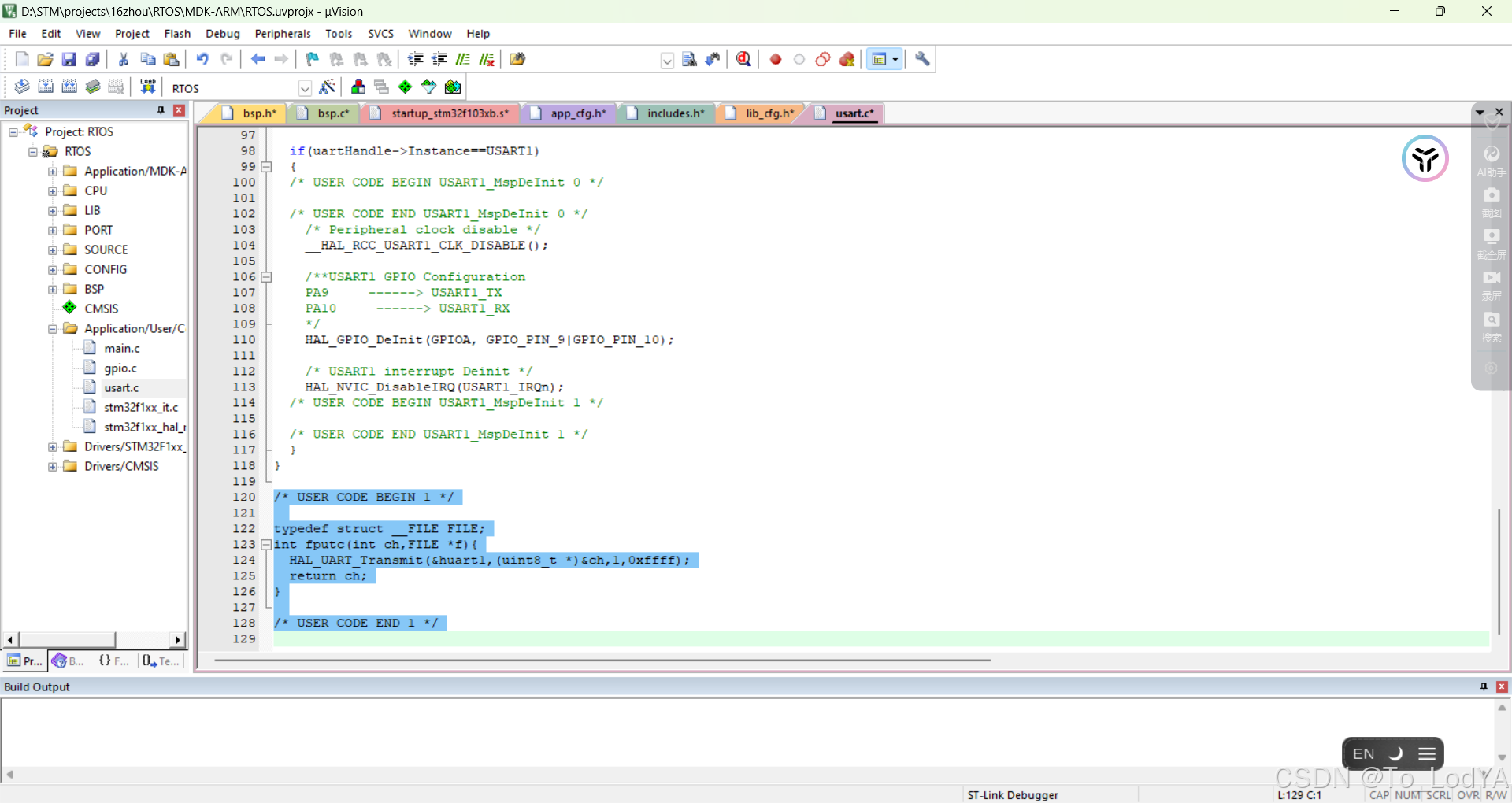
Task: Open the Find text dropdown arrow
Action: click(x=667, y=61)
